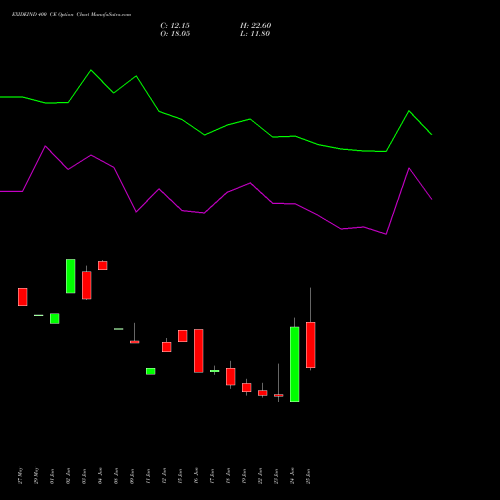Click the chart title text at top
The image size is (500, 500).
(71, 15)
